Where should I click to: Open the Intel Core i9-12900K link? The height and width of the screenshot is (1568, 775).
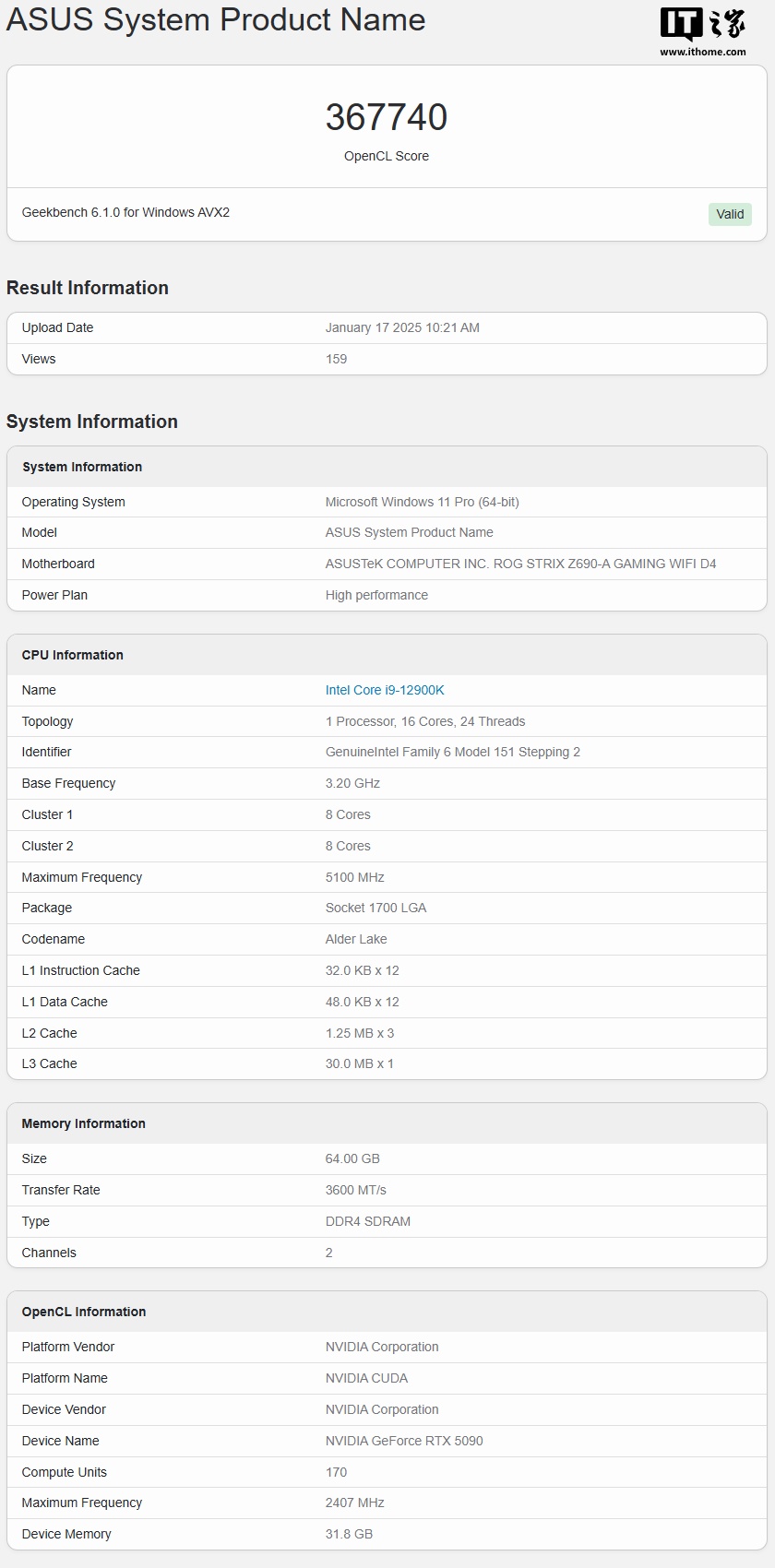tap(385, 690)
